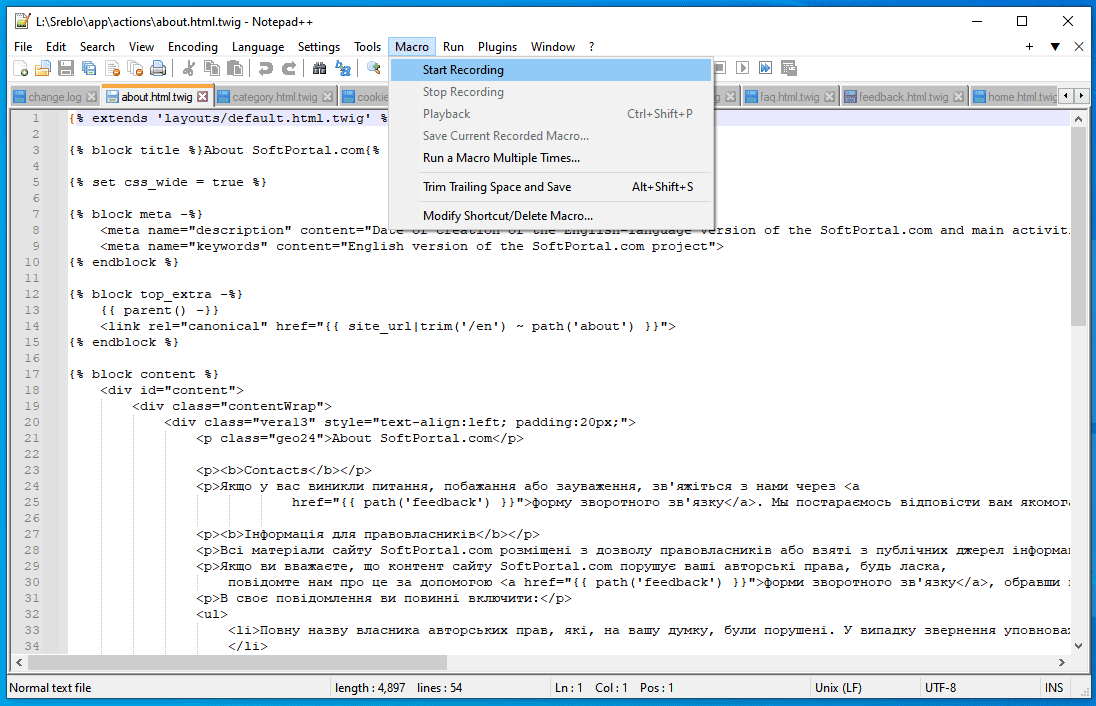This screenshot has width=1096, height=706.
Task: Switch to the change.log tab
Action: point(55,96)
